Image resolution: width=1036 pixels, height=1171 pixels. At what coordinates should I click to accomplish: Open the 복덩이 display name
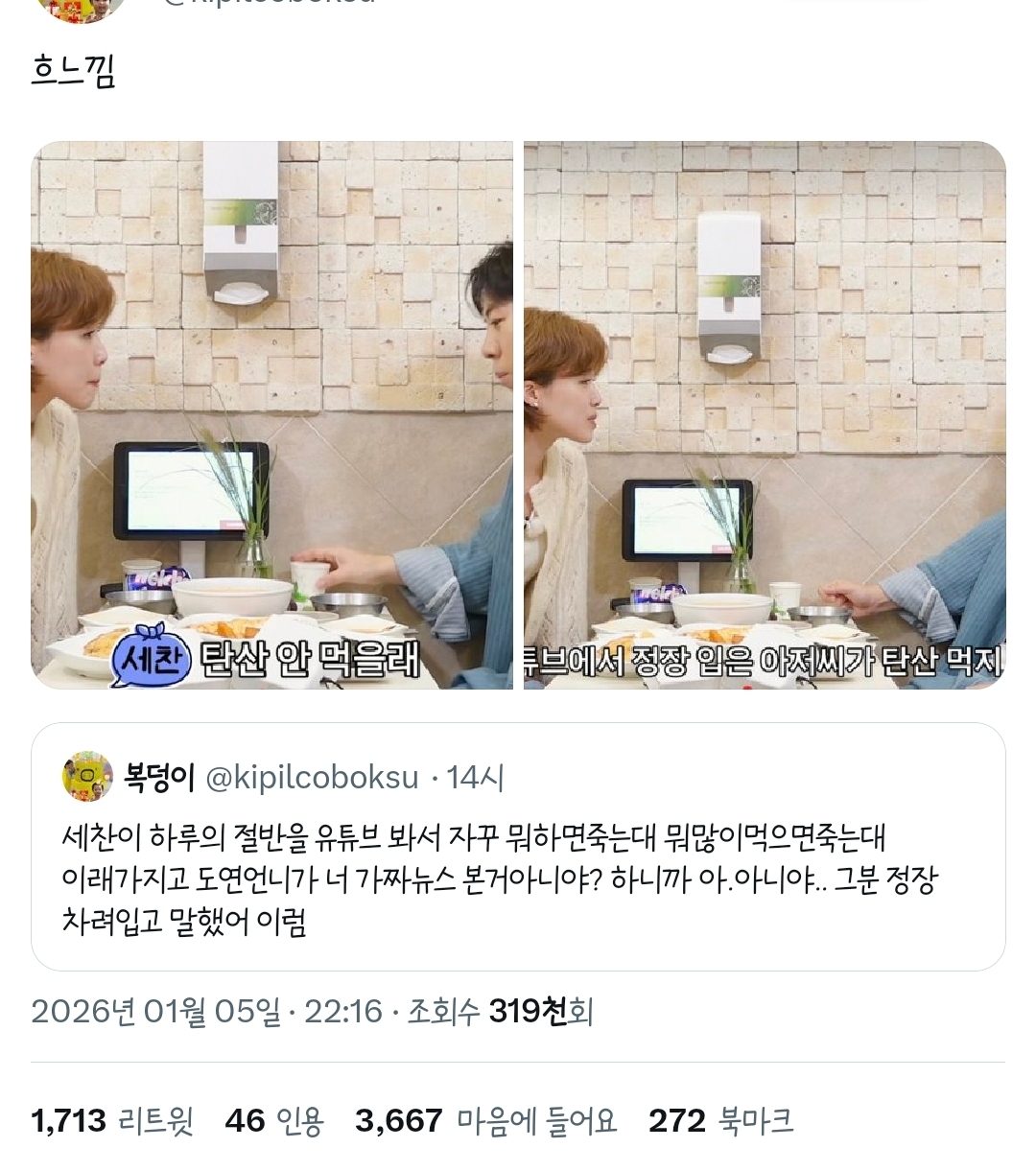pos(159,777)
